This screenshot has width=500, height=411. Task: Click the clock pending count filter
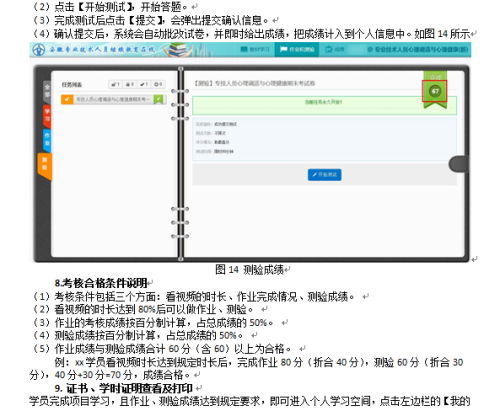158,84
